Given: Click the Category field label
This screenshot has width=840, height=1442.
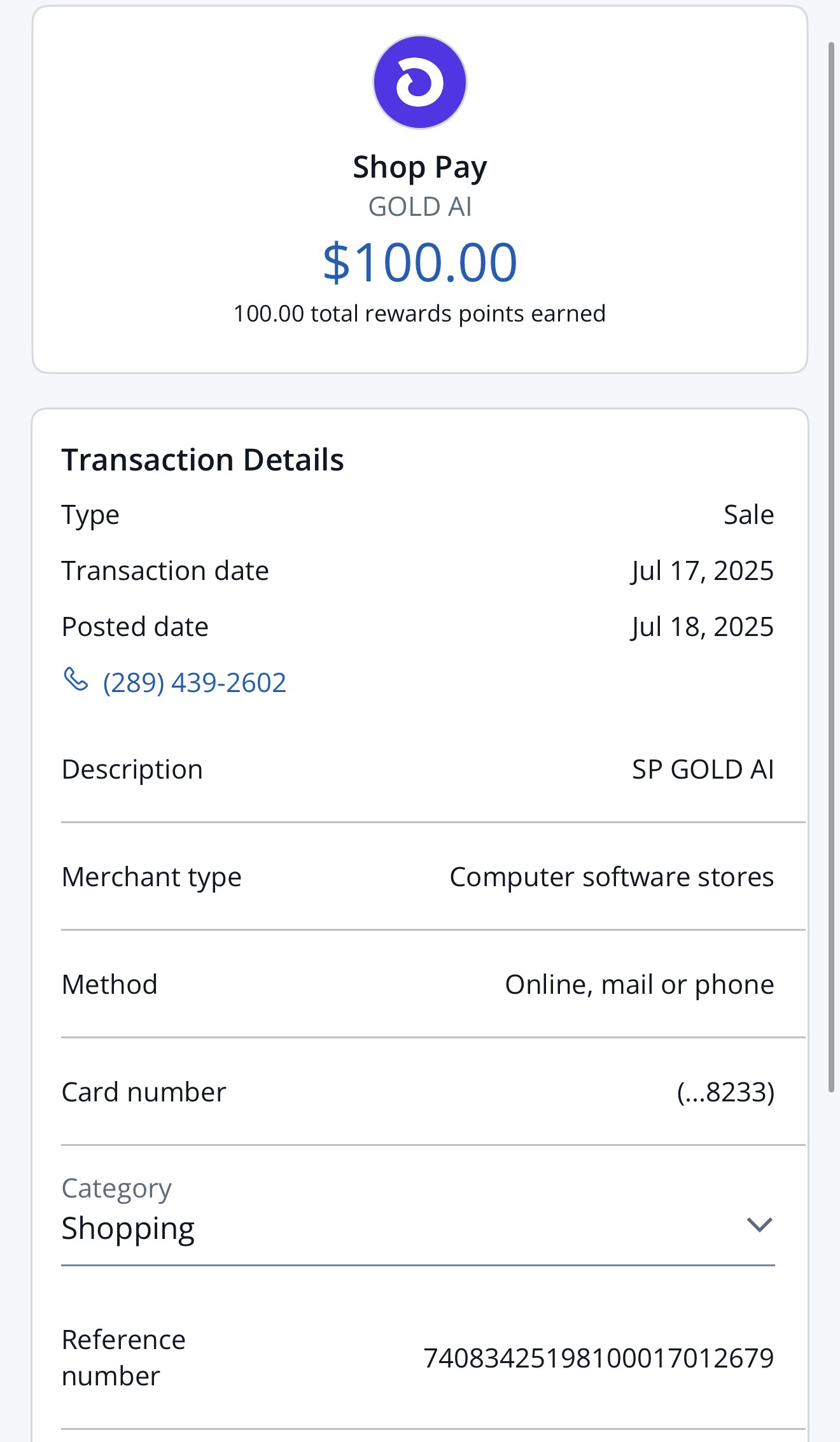Looking at the screenshot, I should click(x=116, y=1188).
